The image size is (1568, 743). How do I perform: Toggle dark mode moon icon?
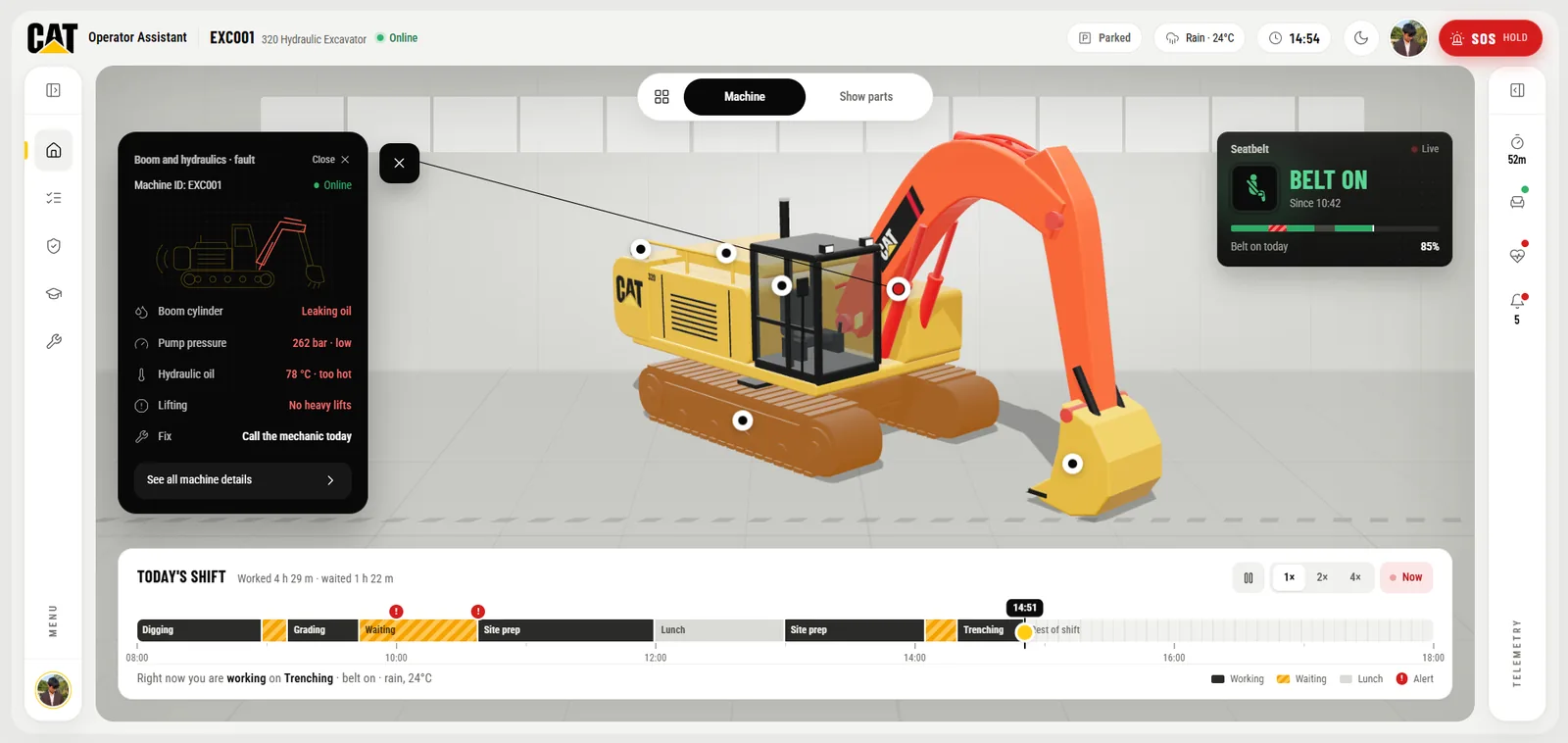click(1361, 38)
